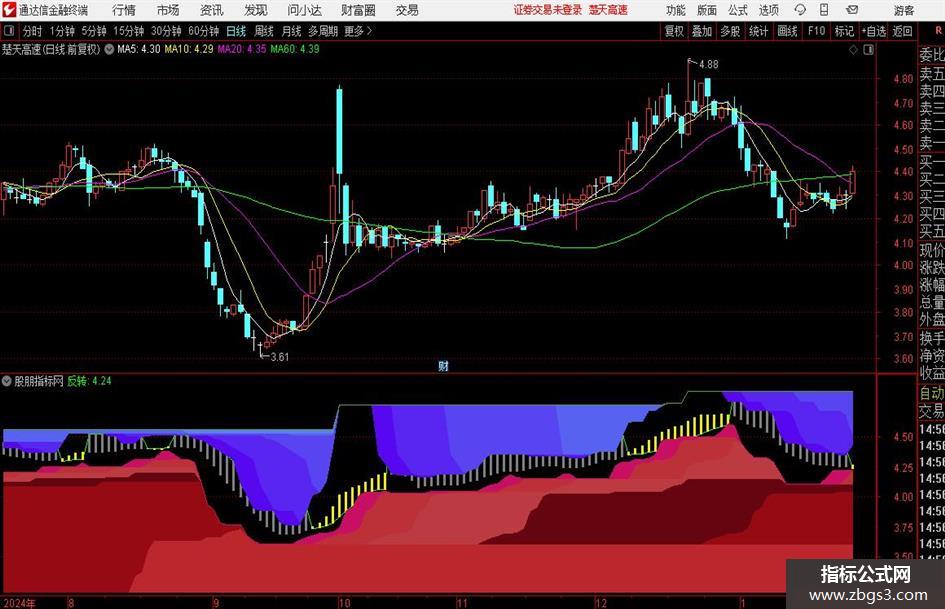Image resolution: width=945 pixels, height=609 pixels.
Task: Click the MA20: 4.35 indicator value
Action: coord(242,49)
